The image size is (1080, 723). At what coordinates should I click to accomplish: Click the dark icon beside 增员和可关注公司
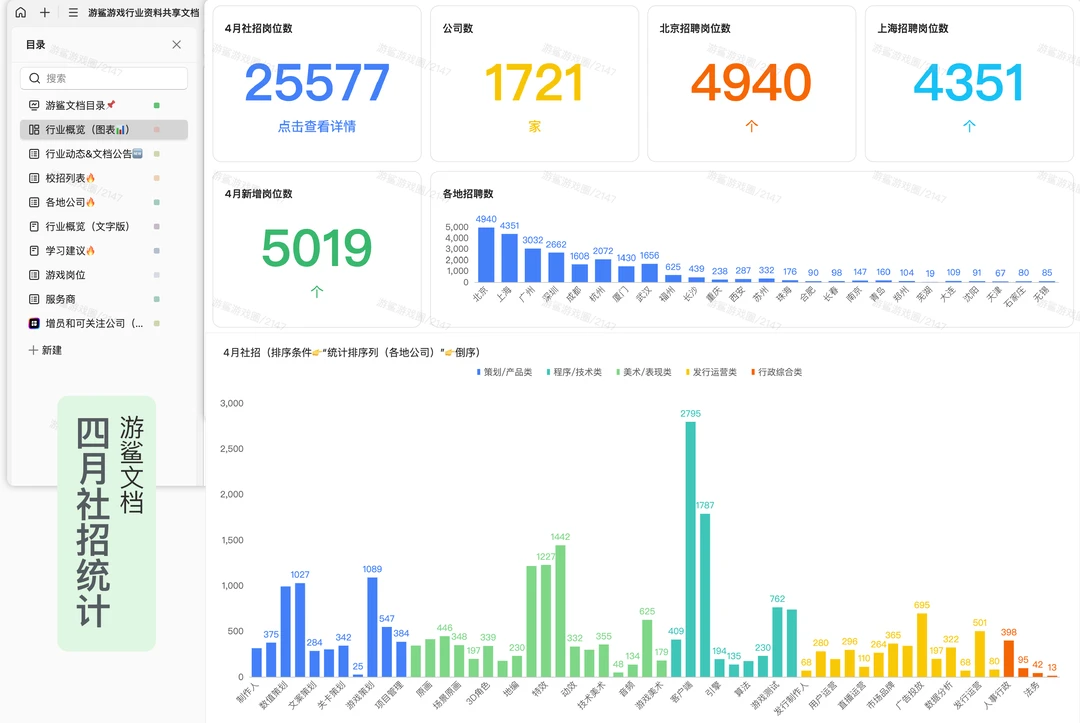point(34,323)
